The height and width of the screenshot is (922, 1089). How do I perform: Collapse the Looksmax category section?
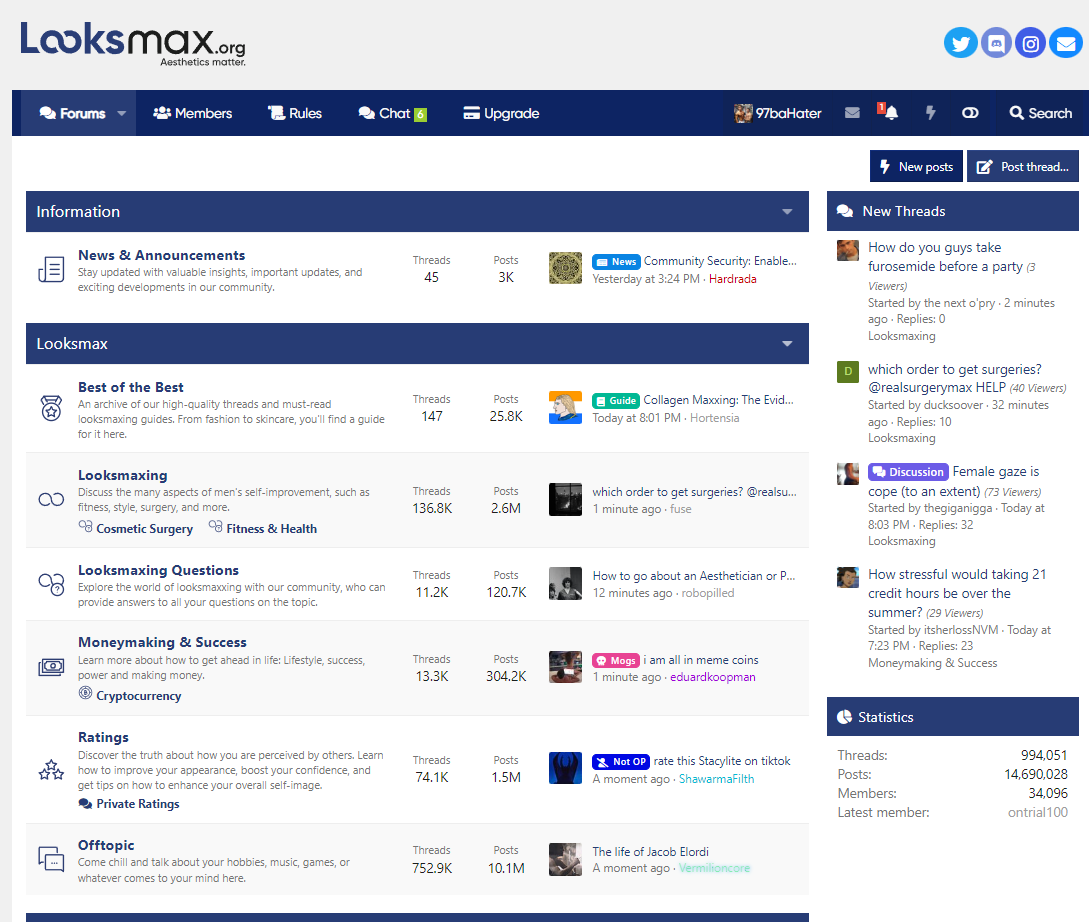[787, 344]
